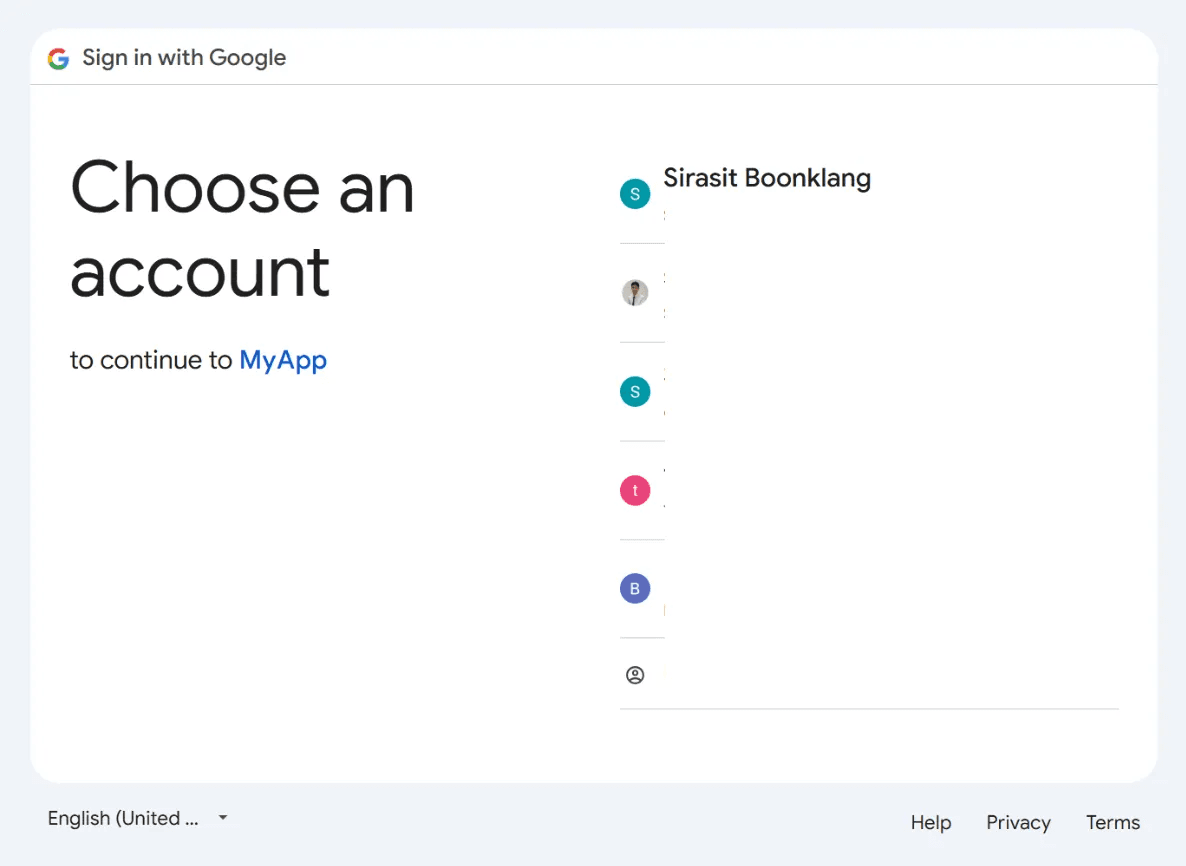Click the Sign in with Google header text

pyautogui.click(x=184, y=57)
